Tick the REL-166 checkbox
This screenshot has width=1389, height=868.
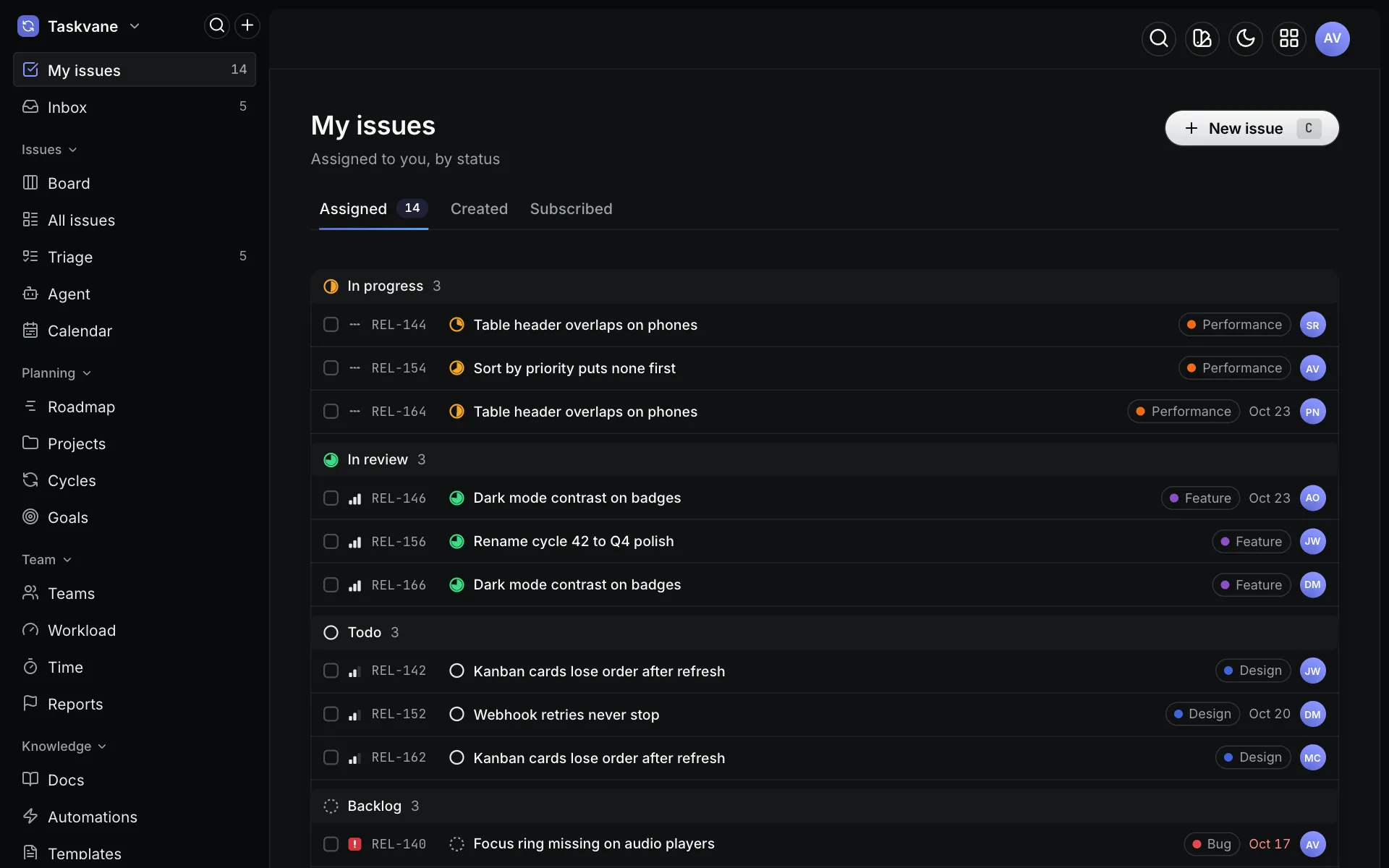(331, 585)
